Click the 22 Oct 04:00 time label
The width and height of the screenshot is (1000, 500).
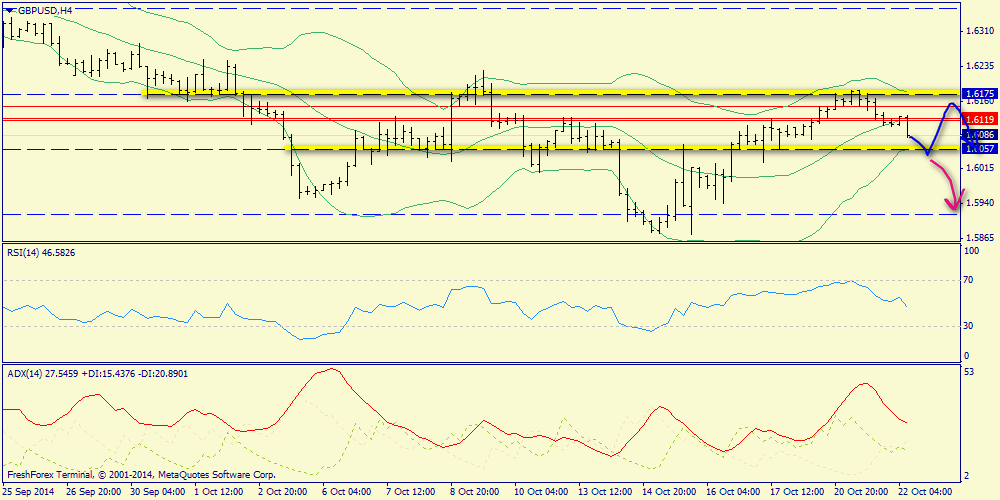point(924,493)
